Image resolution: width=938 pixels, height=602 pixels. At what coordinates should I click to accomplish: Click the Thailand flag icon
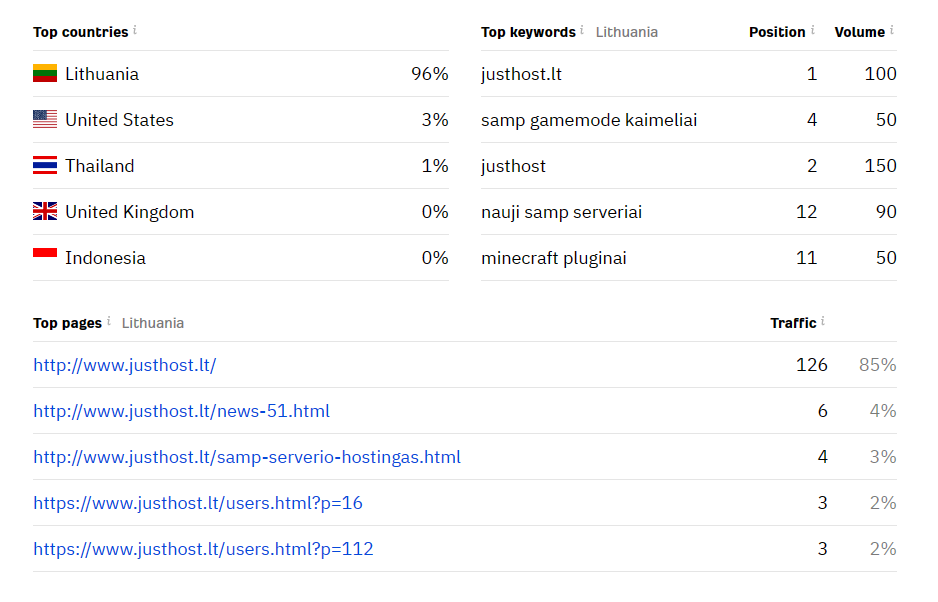[x=45, y=165]
